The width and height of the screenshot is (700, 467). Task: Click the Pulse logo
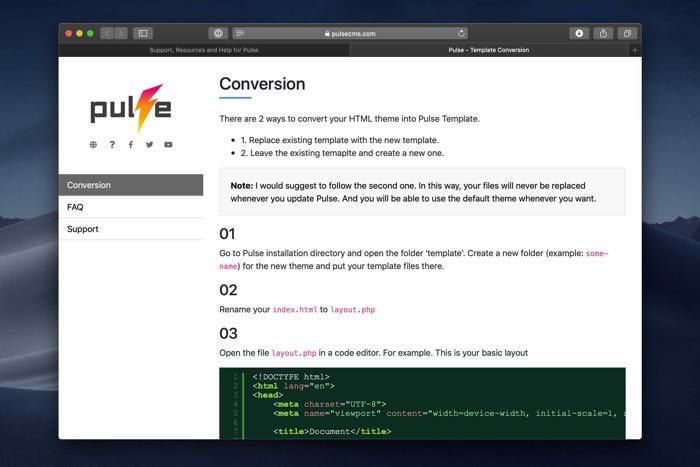131,108
